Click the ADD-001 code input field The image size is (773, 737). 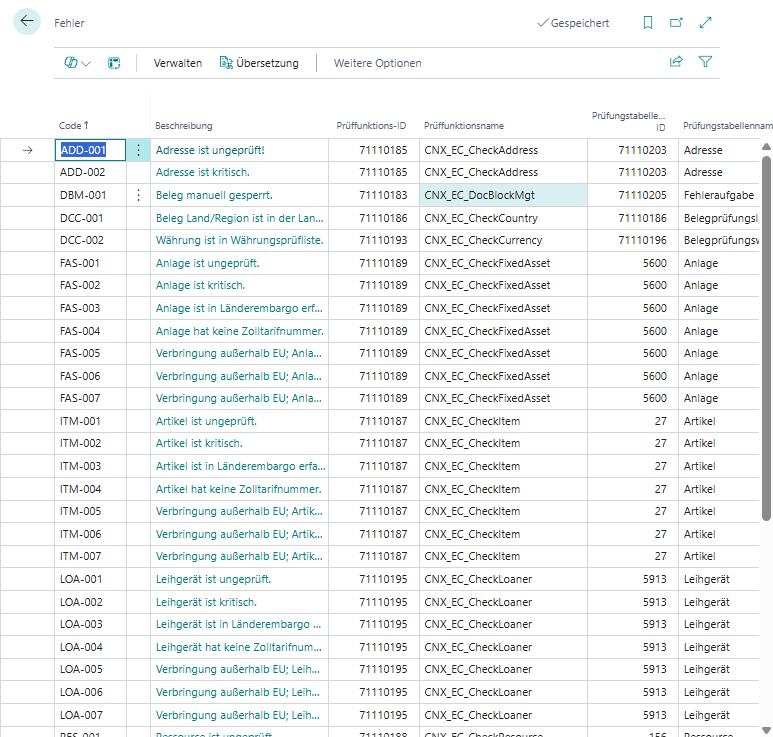(89, 150)
